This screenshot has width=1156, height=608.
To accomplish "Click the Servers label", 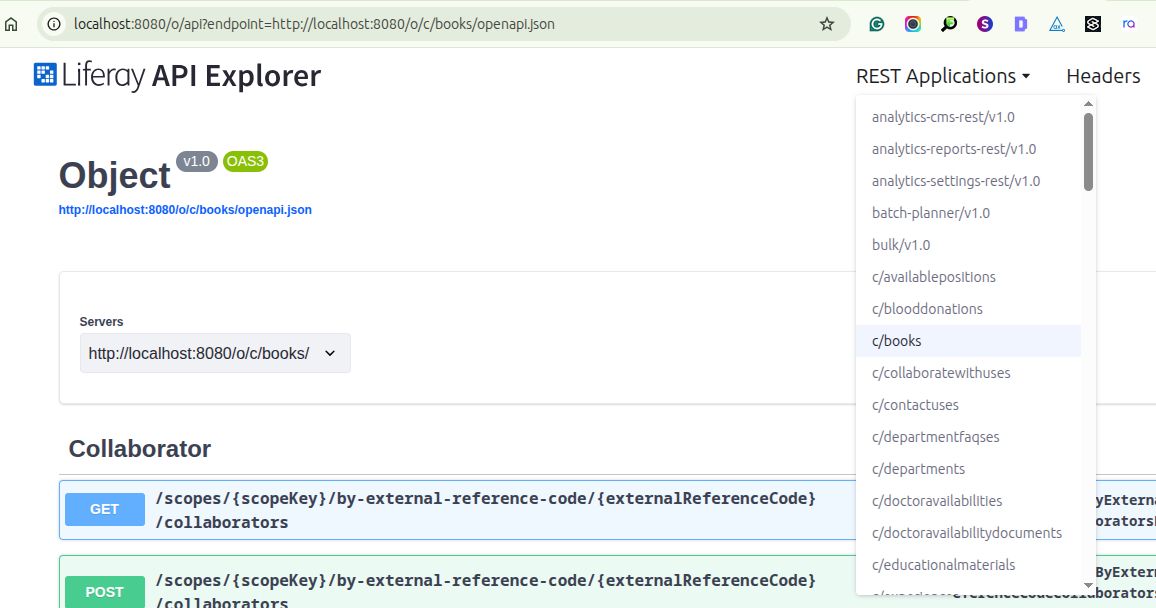I will pos(101,322).
